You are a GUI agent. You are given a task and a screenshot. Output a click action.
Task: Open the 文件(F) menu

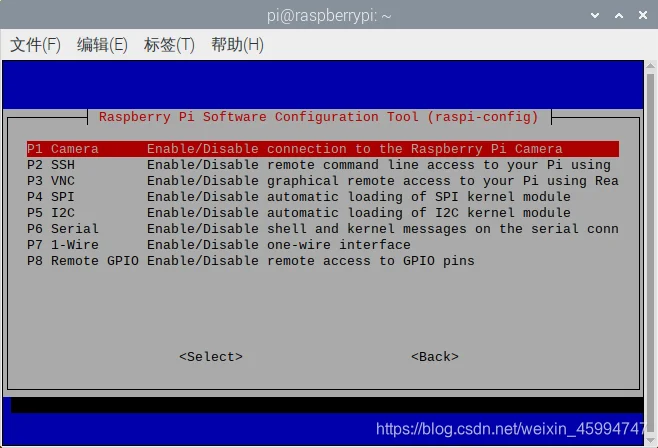point(35,45)
